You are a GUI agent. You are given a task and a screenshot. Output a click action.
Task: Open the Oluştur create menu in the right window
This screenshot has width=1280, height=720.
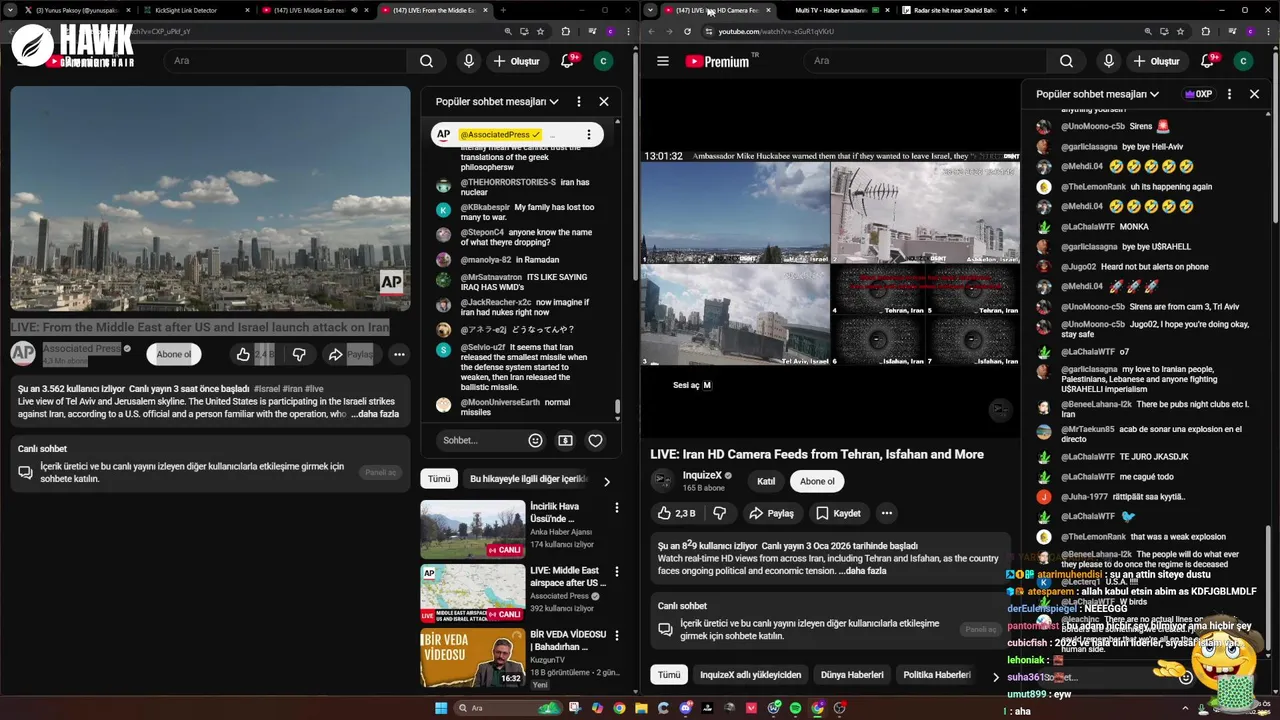coord(1158,61)
